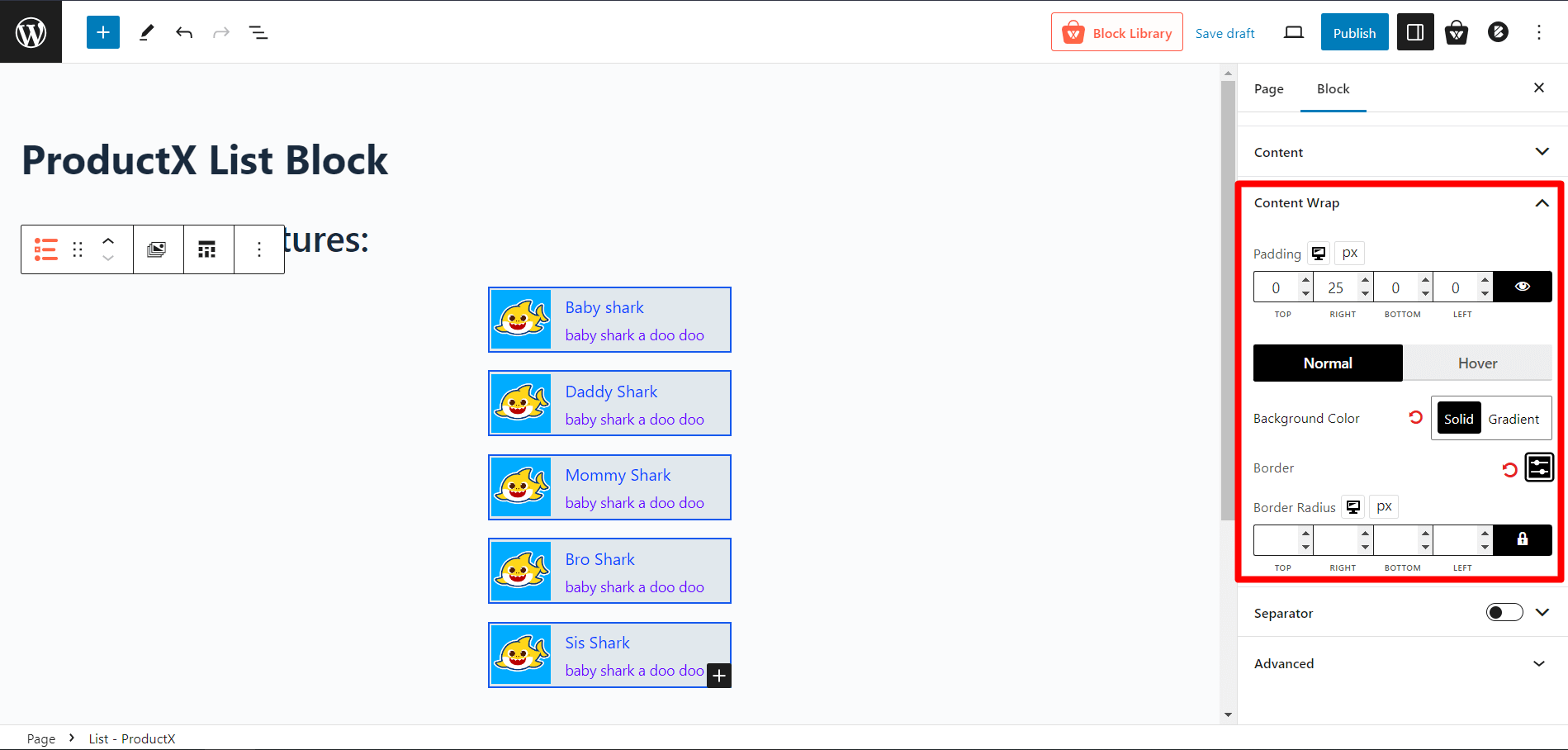Click the Mommy Shark list item title
This screenshot has height=750, width=1568.
coord(618,475)
